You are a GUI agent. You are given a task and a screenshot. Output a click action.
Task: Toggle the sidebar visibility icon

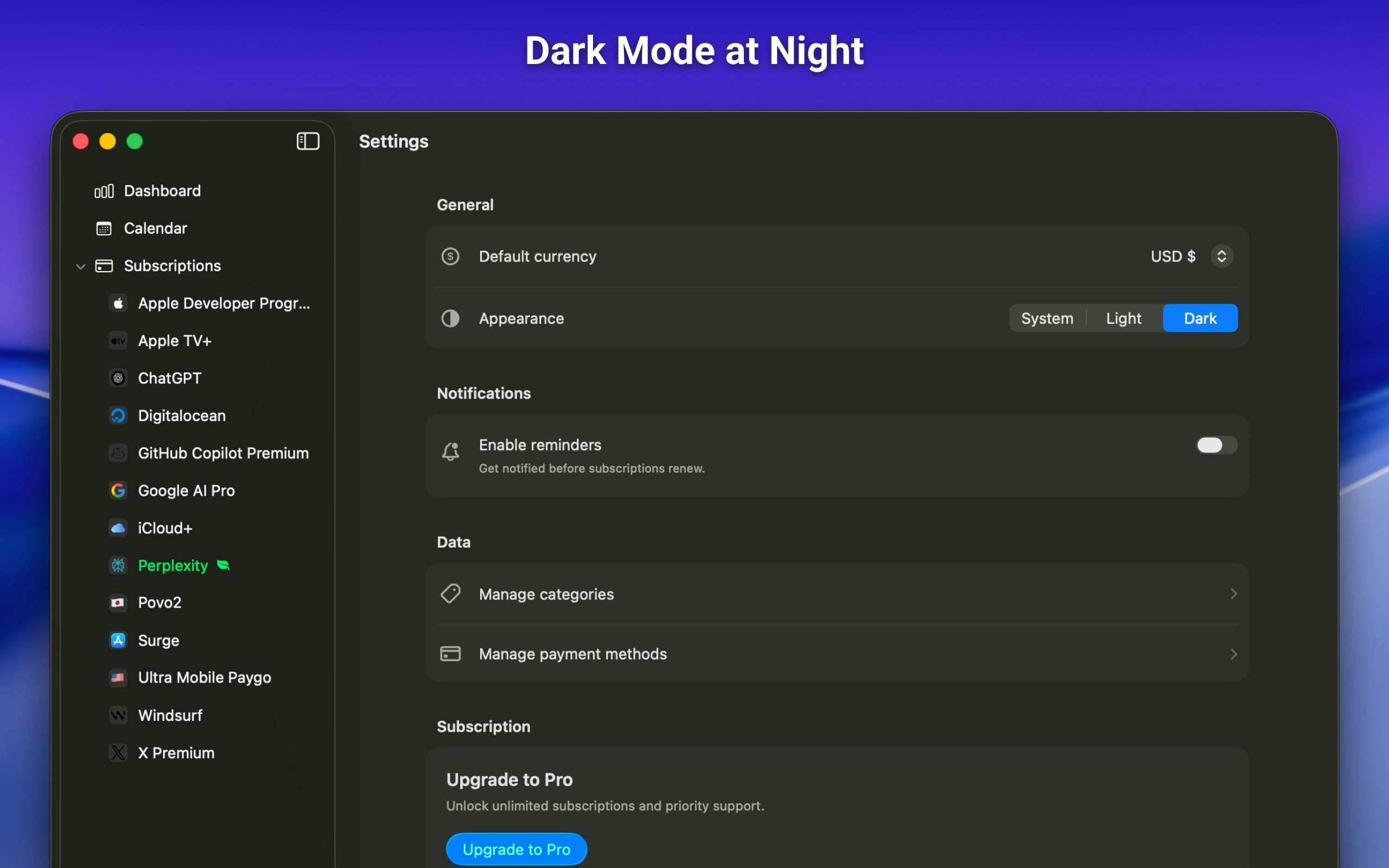[x=308, y=141]
